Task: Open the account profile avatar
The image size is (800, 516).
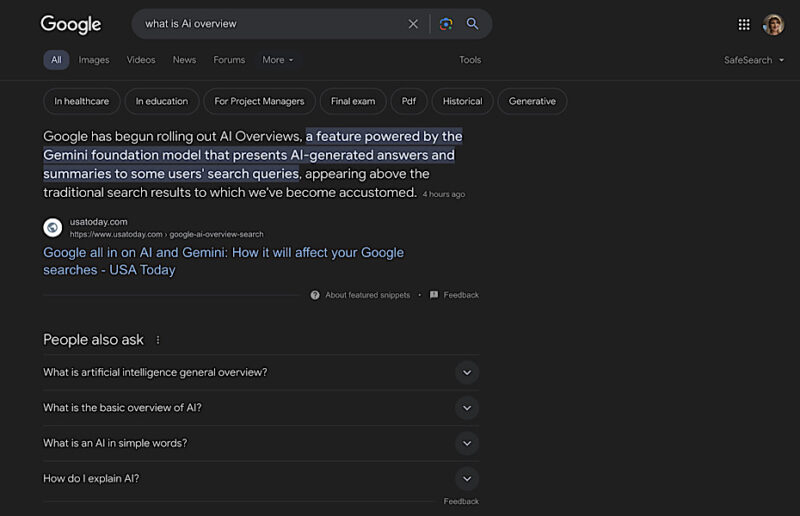Action: 773,24
